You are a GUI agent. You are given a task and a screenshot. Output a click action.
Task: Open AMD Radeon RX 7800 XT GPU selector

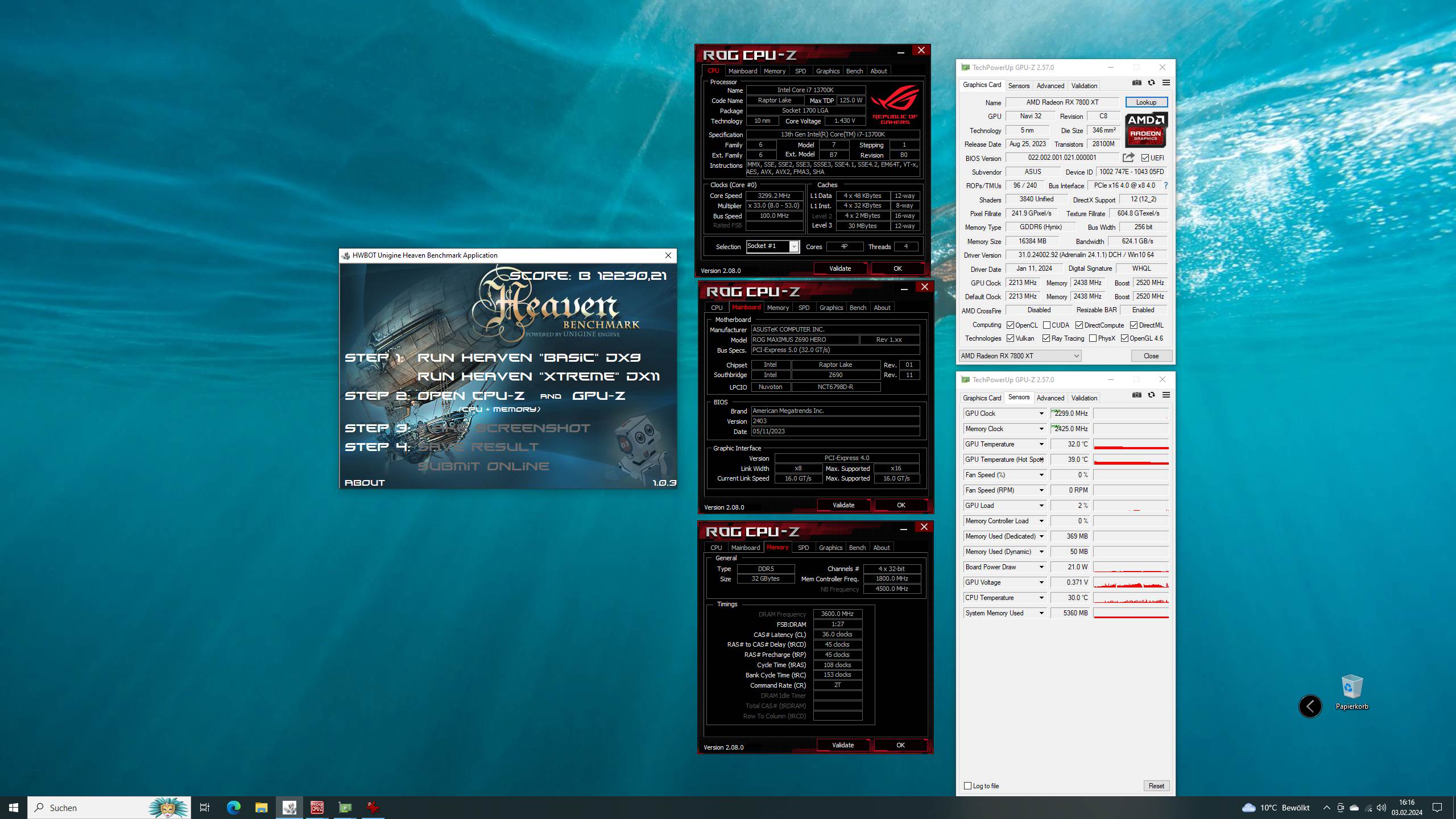pos(1020,356)
